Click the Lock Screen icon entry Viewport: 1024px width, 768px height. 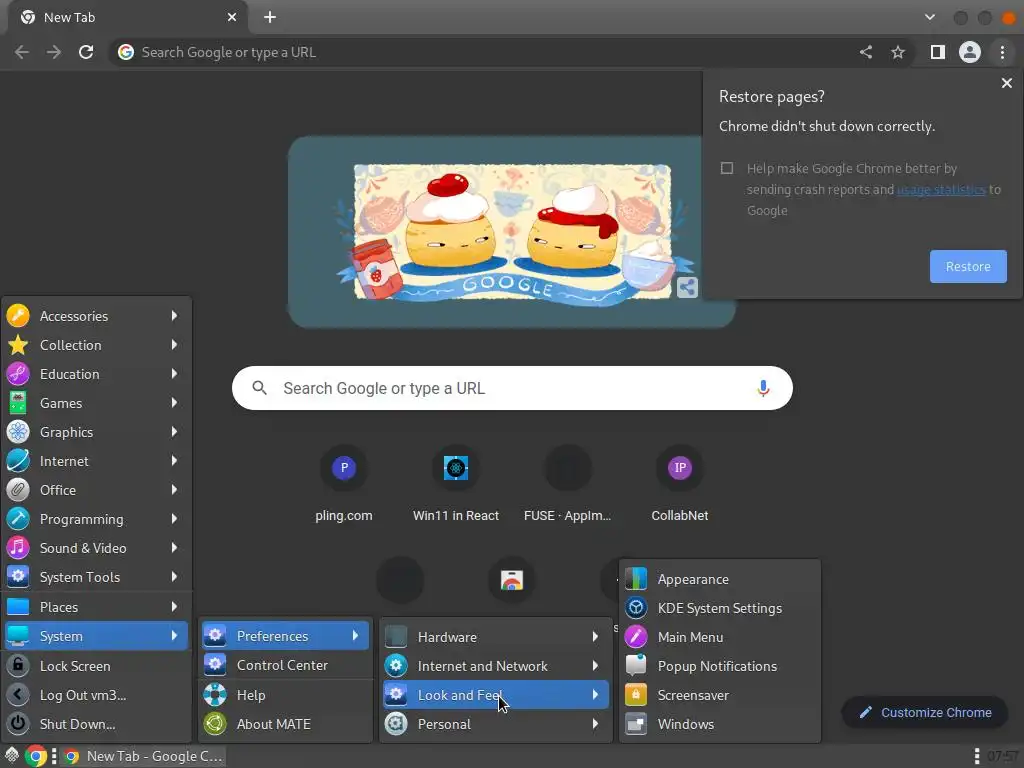pos(96,666)
